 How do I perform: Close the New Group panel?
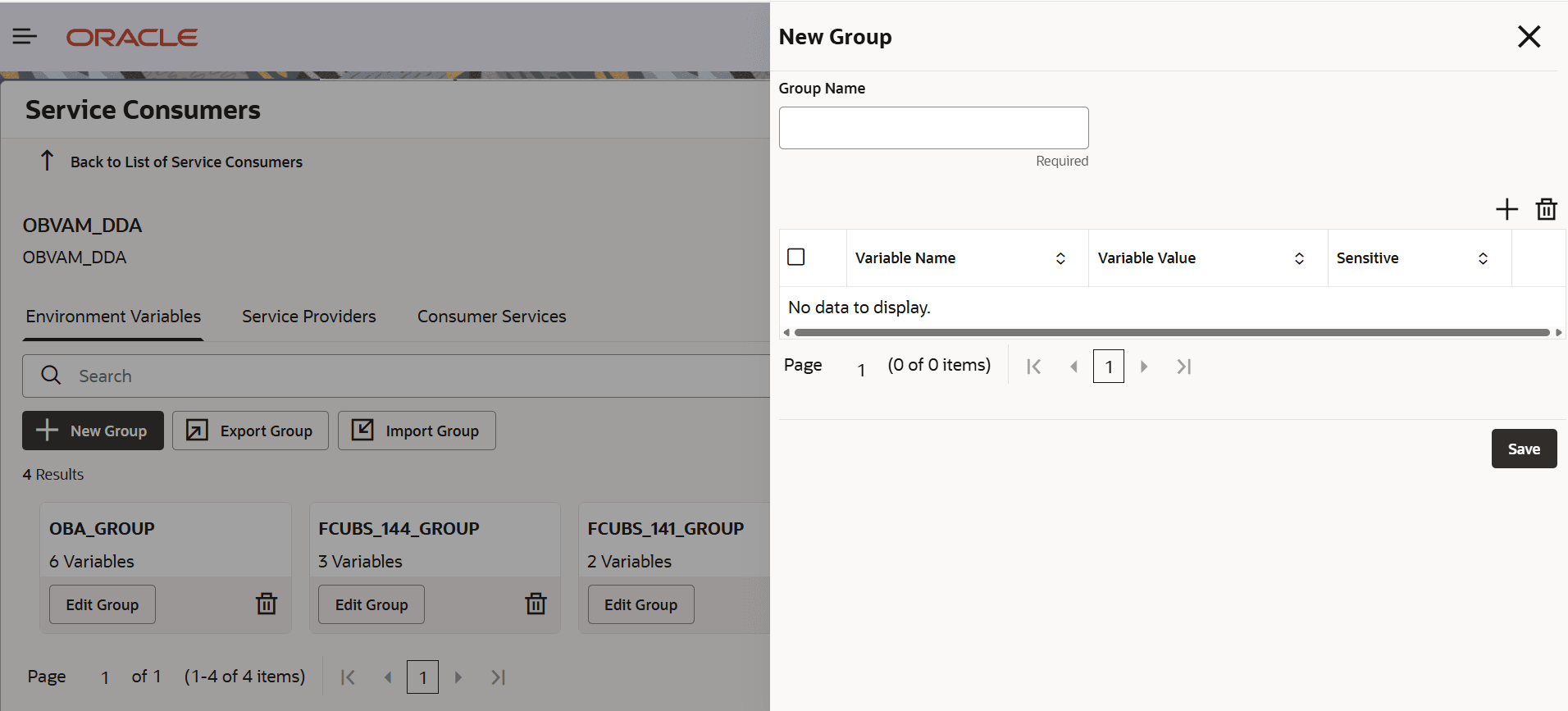coord(1529,36)
